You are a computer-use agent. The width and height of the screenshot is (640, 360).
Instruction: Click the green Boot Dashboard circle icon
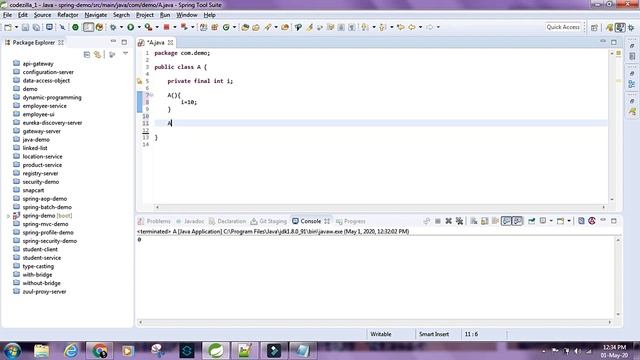click(76, 27)
